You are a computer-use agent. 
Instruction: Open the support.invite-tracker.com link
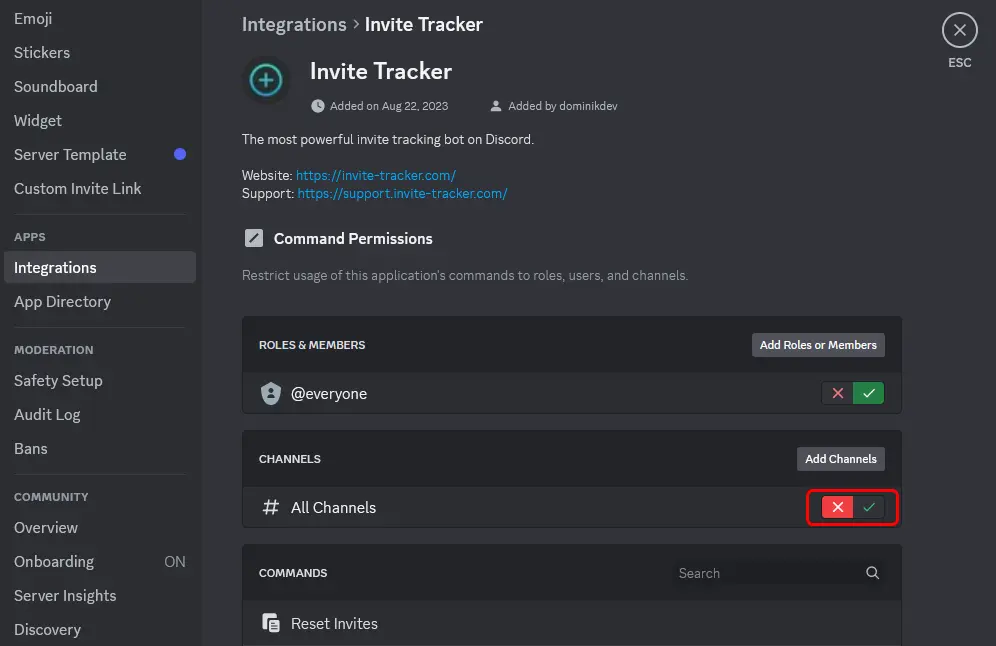(x=402, y=193)
